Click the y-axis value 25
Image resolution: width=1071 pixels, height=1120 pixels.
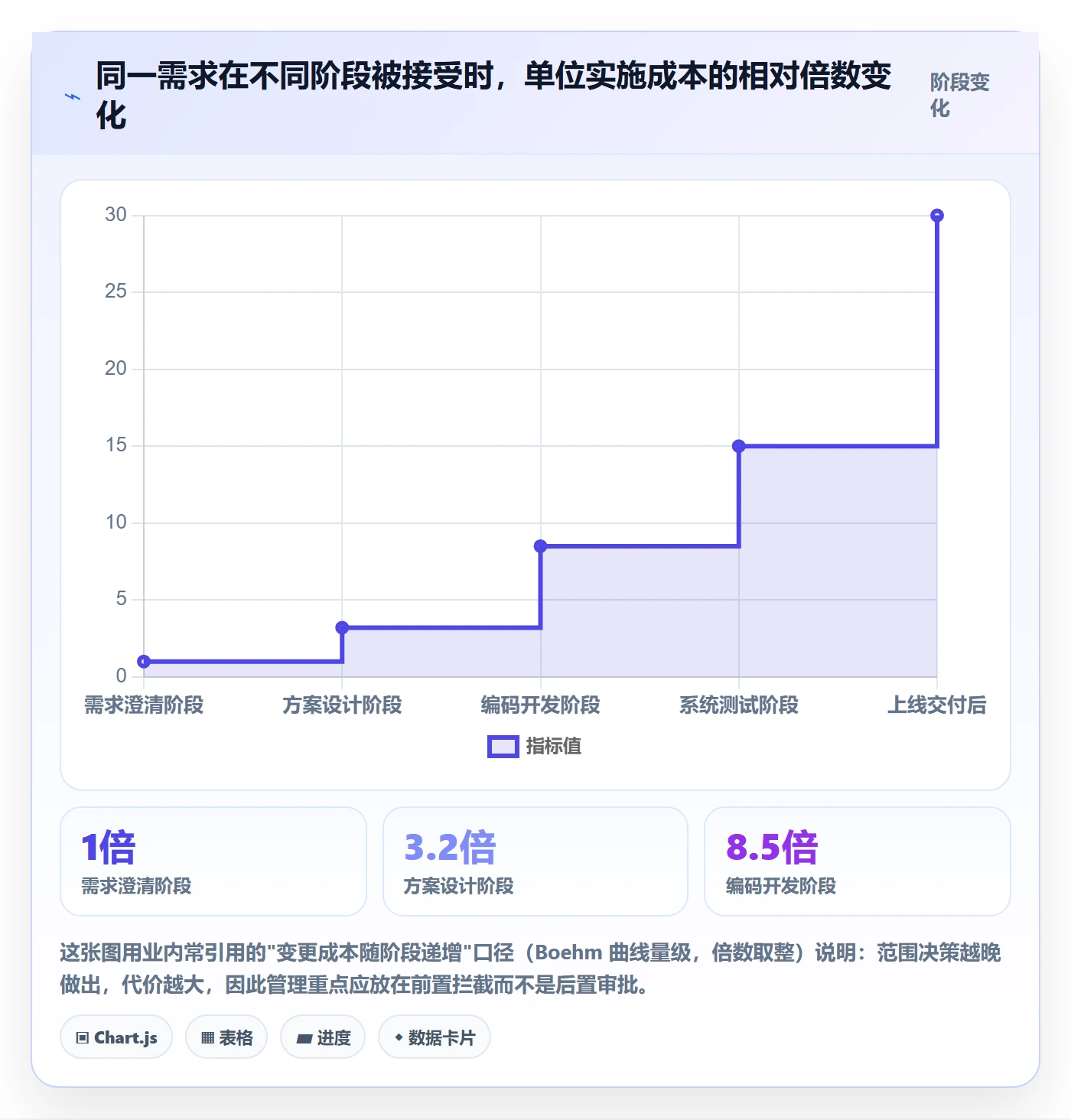(116, 291)
